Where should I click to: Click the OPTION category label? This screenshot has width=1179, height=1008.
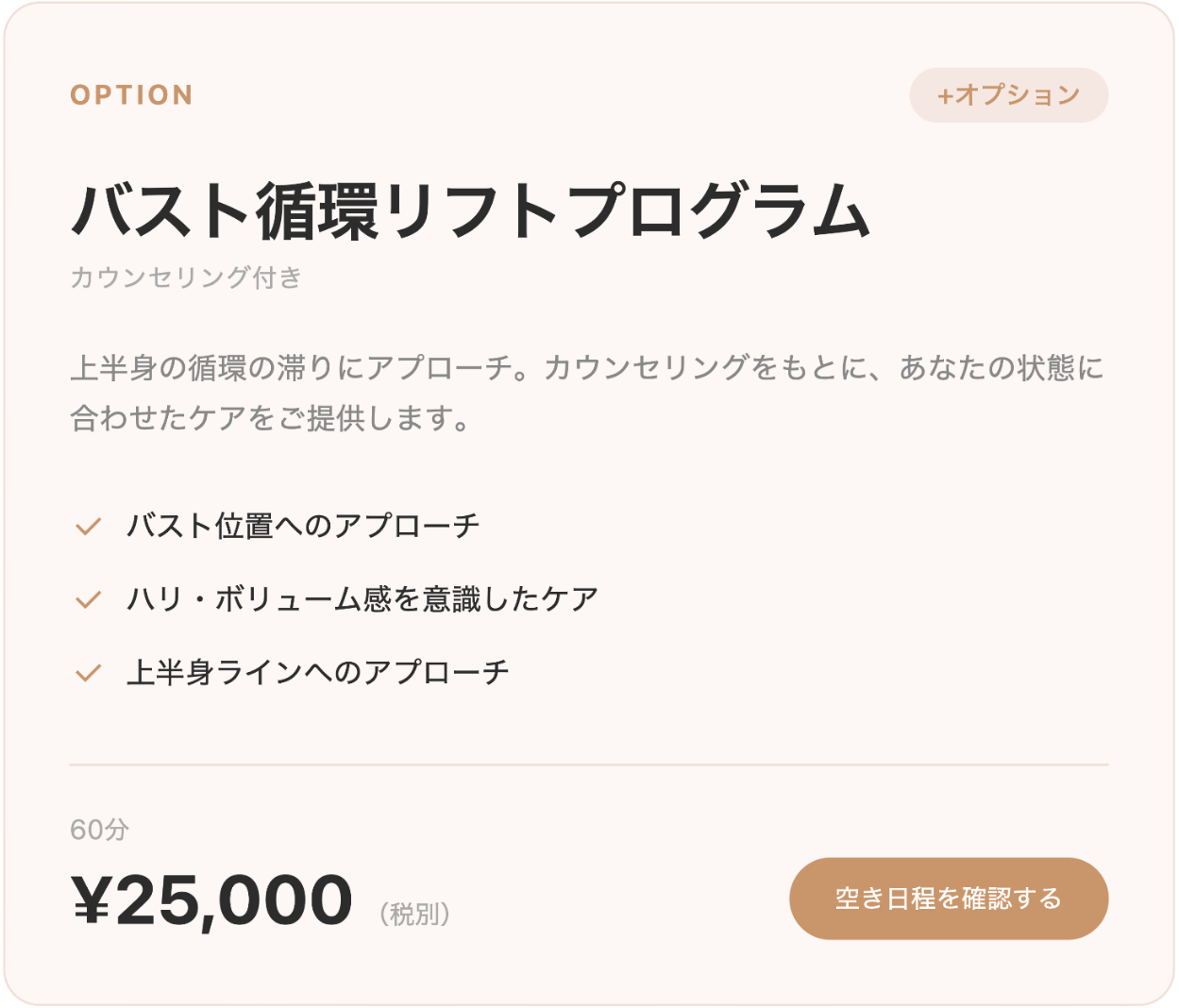(x=131, y=95)
